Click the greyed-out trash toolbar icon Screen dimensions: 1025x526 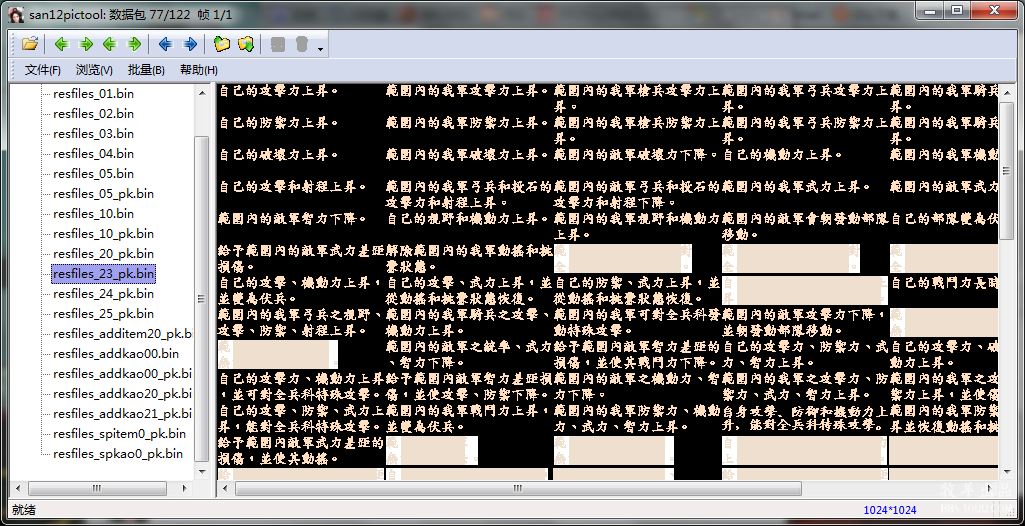tap(301, 44)
